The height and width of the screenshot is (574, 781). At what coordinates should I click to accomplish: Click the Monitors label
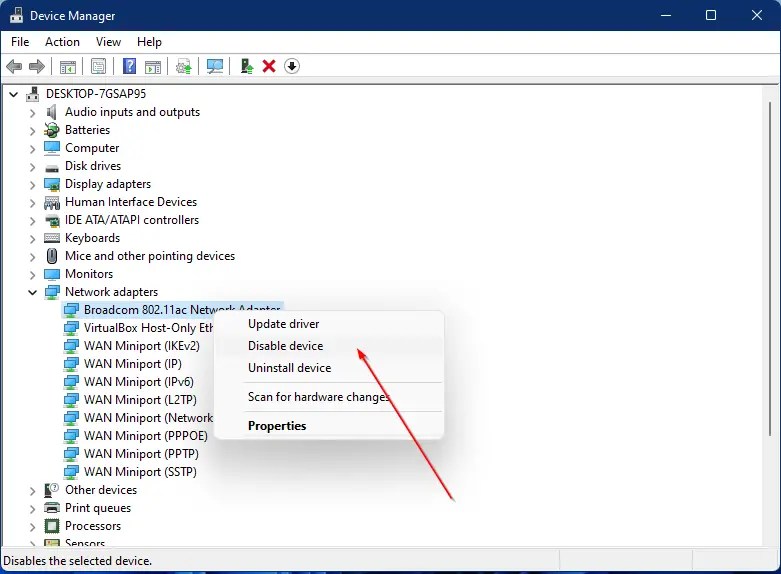point(89,274)
